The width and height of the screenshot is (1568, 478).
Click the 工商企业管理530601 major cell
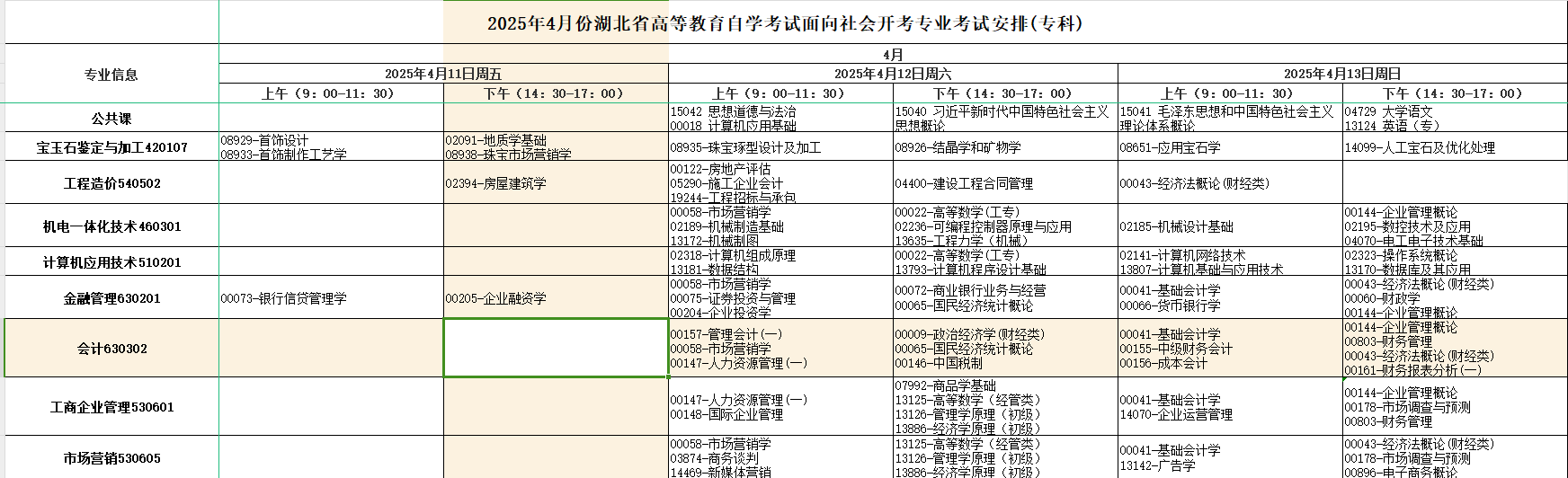pos(111,407)
